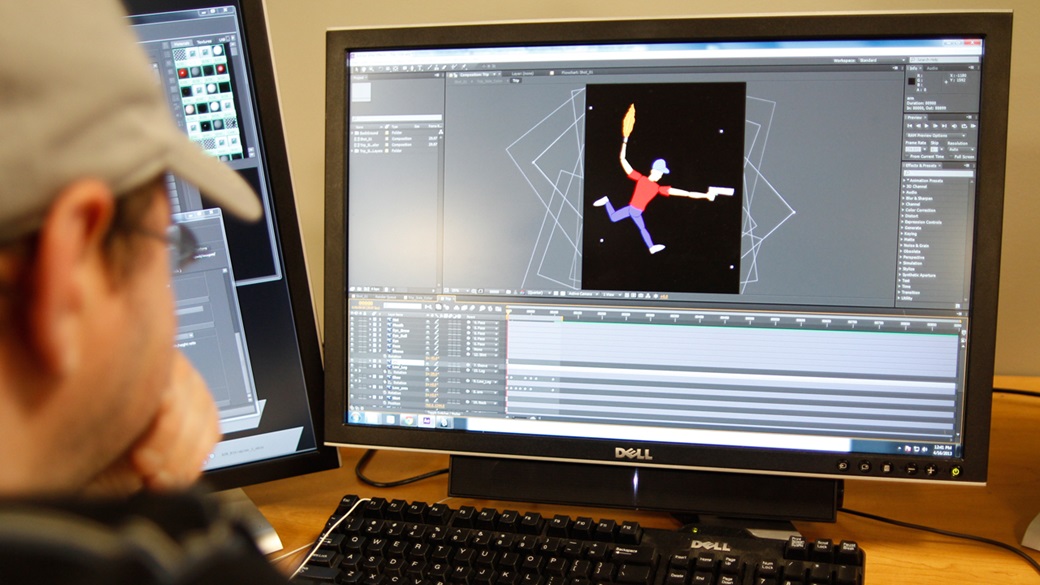Open the Windows Start button

[356, 419]
